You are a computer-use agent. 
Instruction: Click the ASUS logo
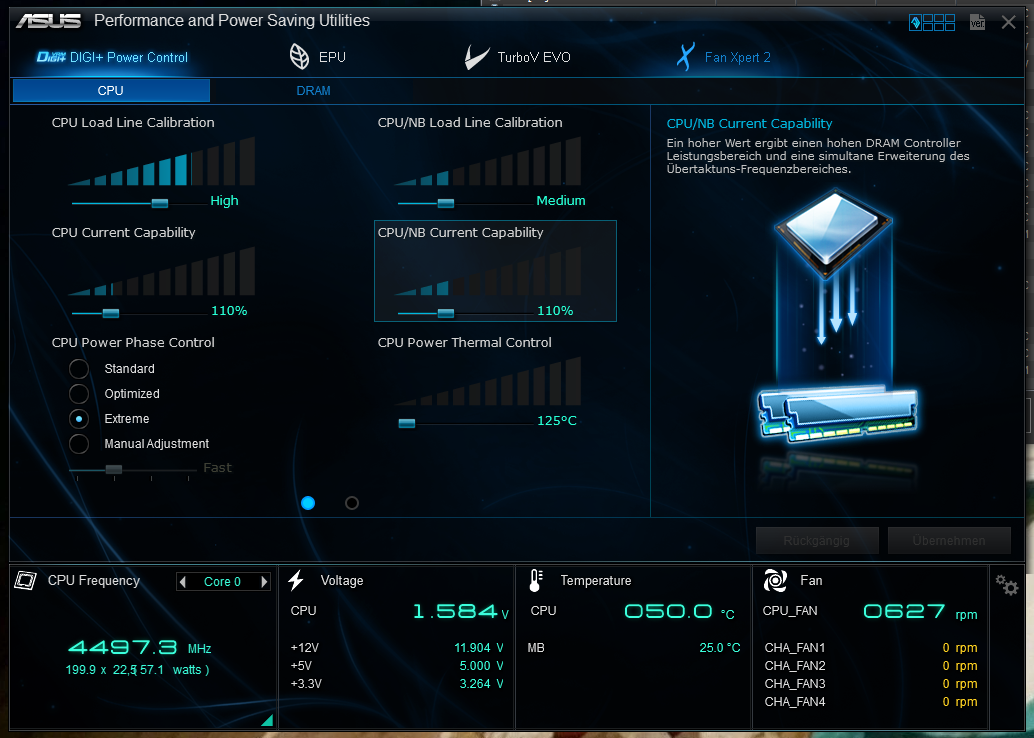click(x=48, y=21)
